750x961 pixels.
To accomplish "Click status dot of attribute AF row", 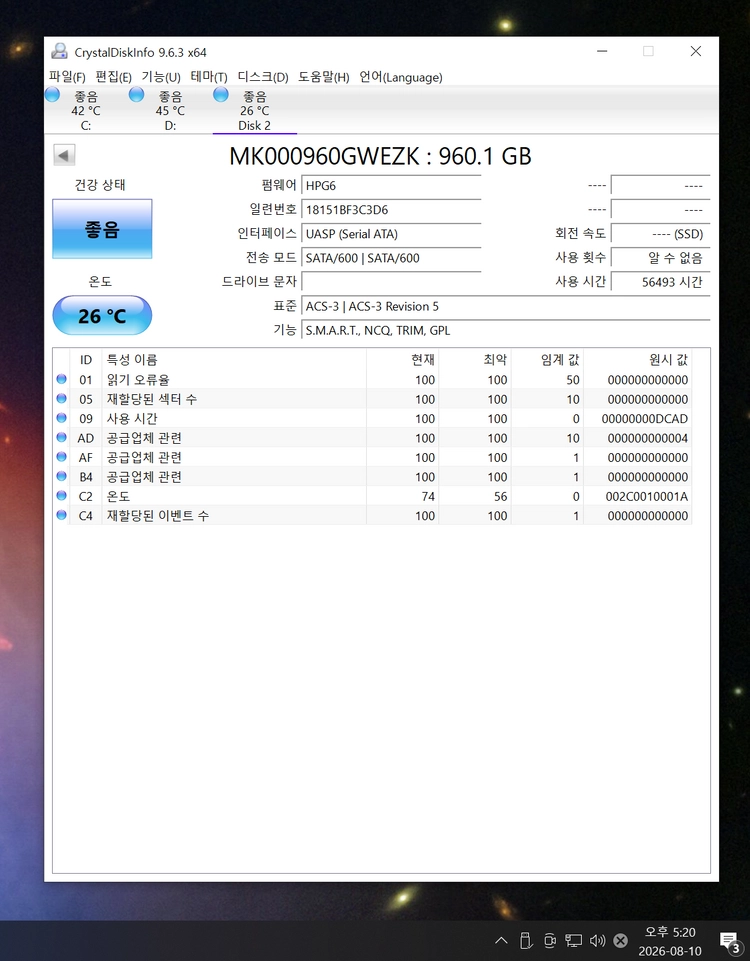I will tap(61, 457).
